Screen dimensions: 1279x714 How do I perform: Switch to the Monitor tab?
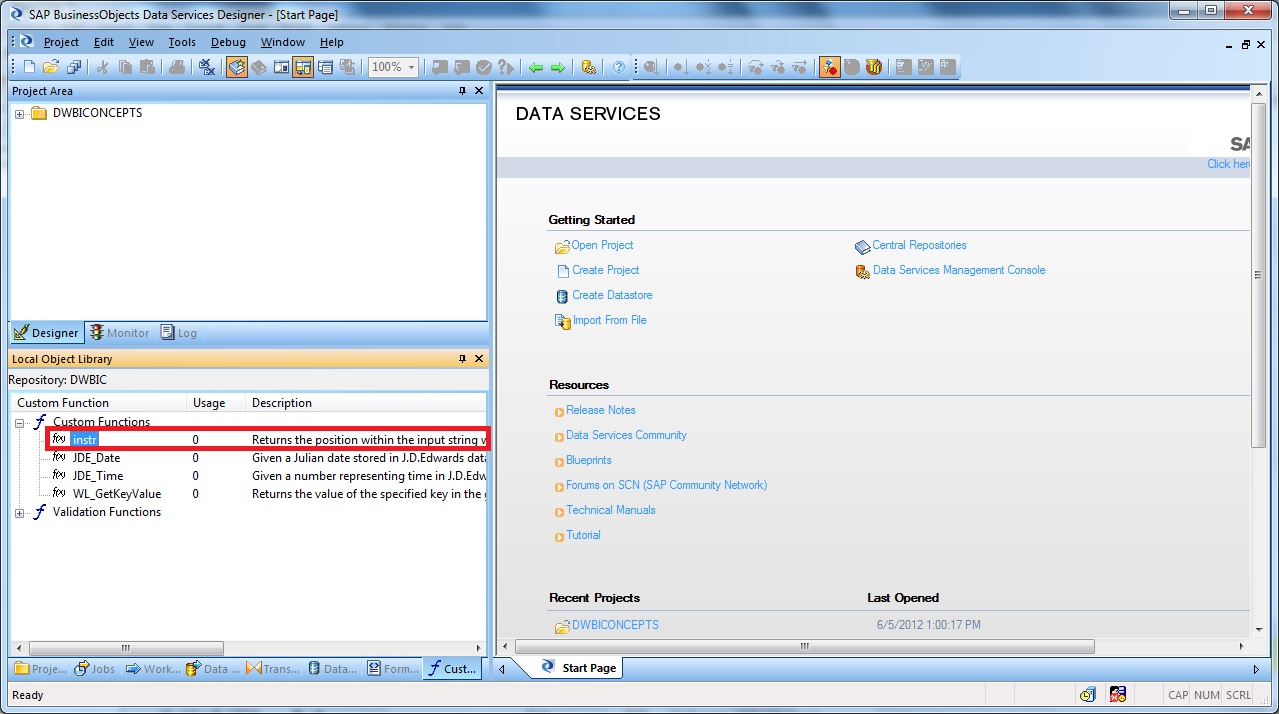pos(119,333)
